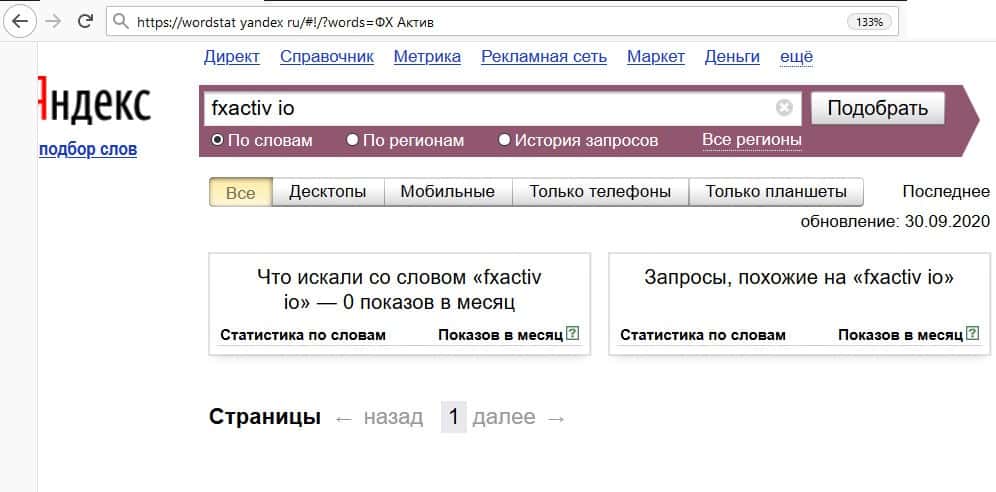996x492 pixels.
Task: Open help icon in the left statistics panel
Action: [573, 334]
